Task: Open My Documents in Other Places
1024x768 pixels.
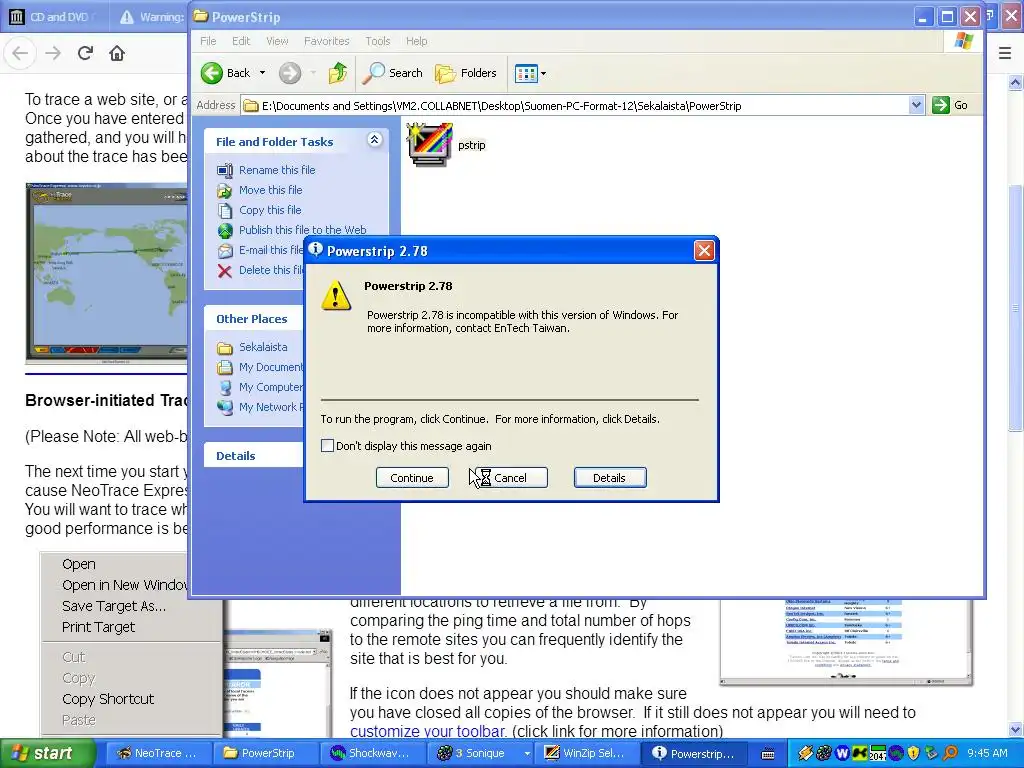Action: (271, 367)
